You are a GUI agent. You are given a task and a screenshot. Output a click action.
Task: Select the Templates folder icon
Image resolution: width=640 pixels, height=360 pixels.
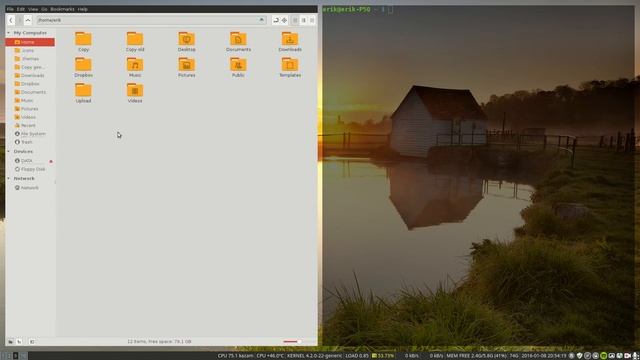click(x=290, y=65)
